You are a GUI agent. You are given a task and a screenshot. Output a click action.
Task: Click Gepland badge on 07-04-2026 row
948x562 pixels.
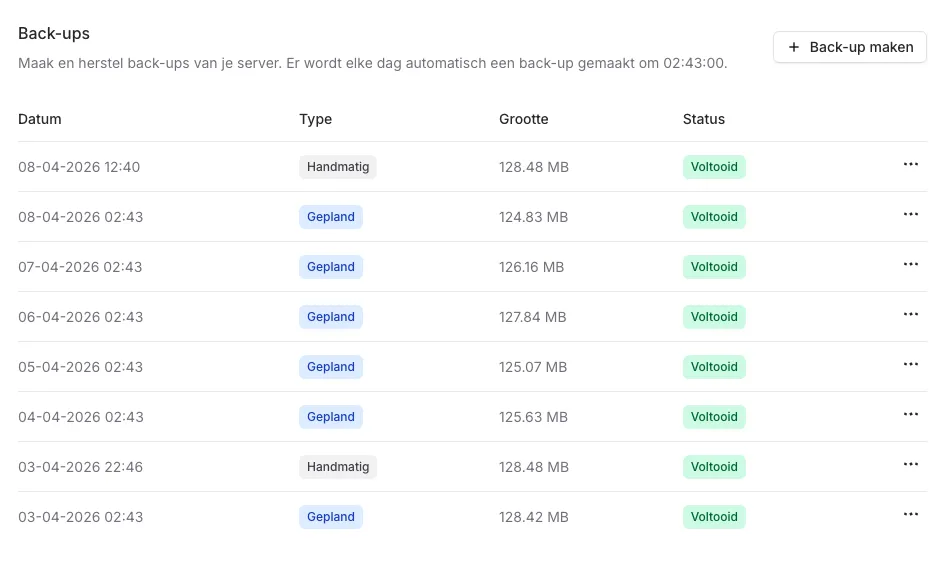[x=331, y=267]
